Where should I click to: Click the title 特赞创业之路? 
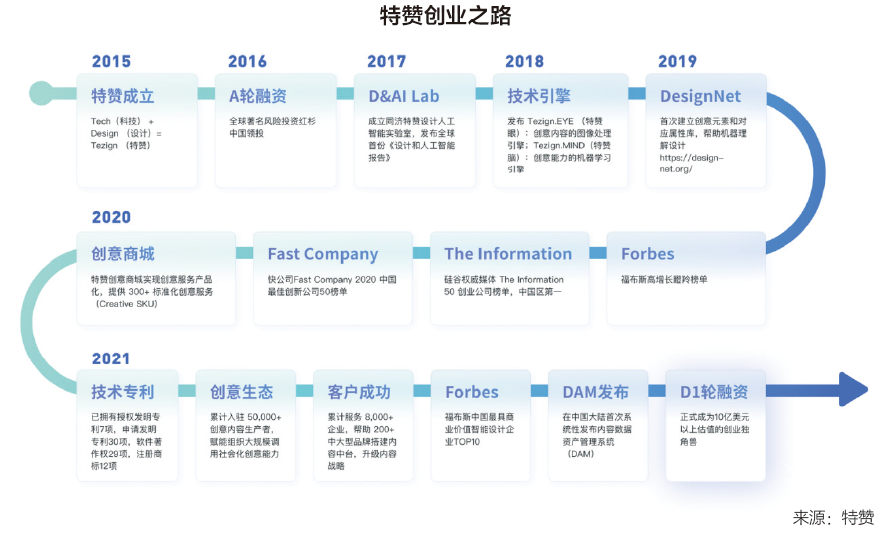tap(445, 15)
